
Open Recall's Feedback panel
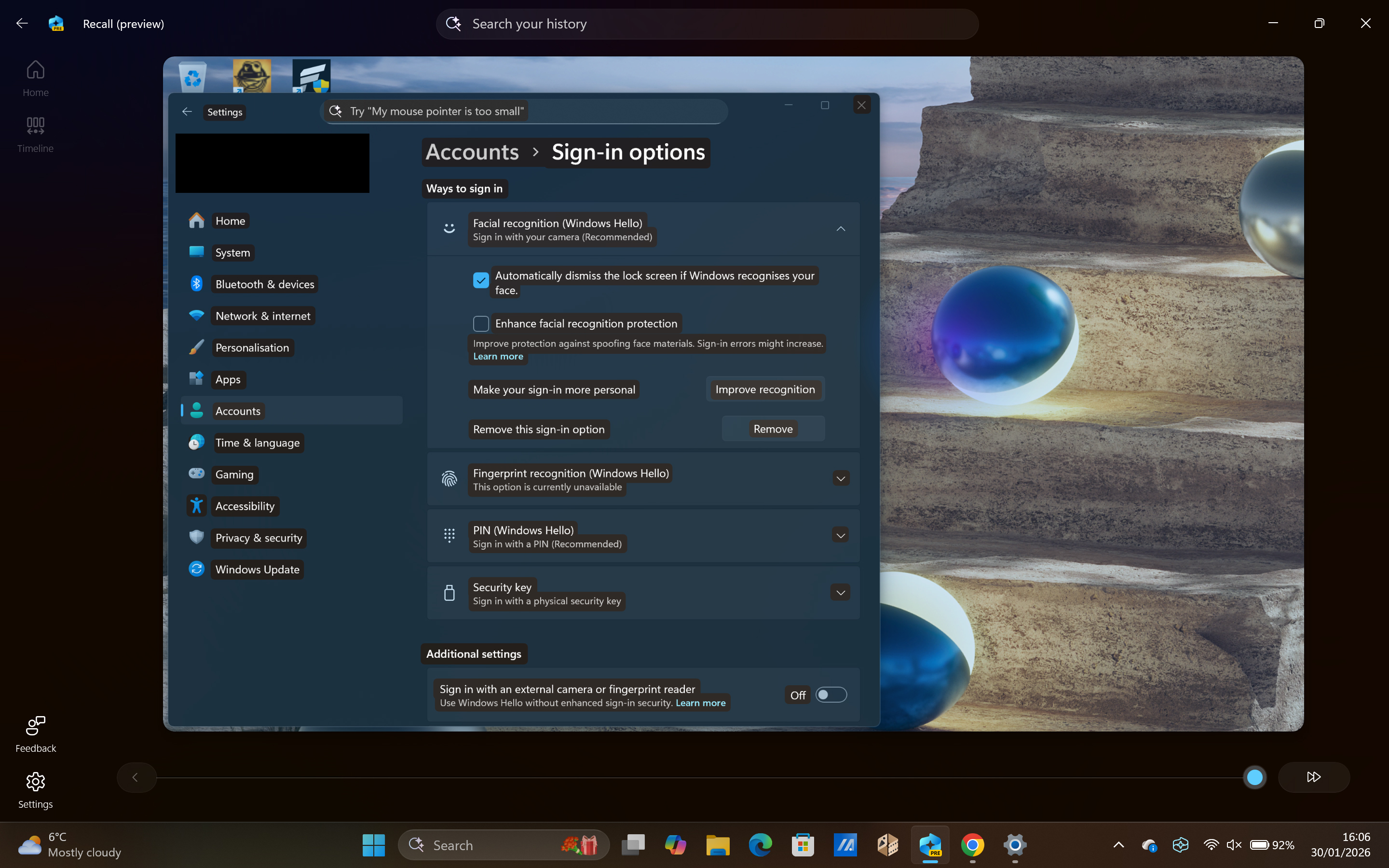click(35, 733)
